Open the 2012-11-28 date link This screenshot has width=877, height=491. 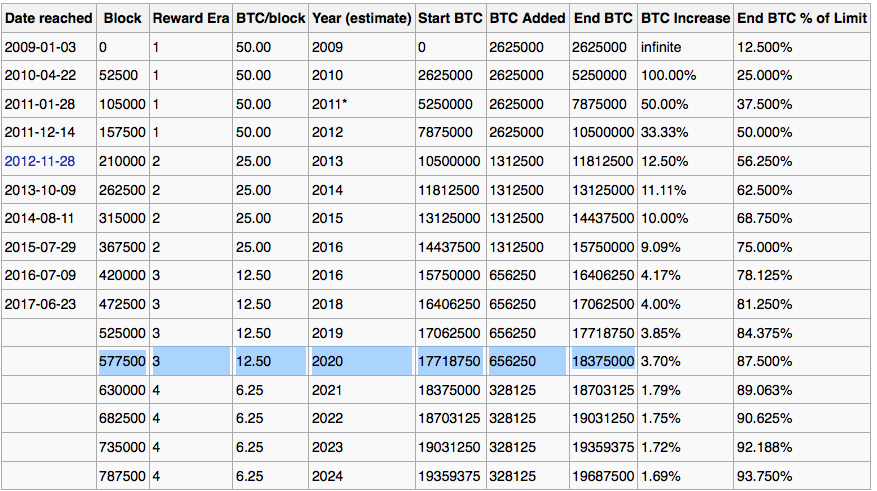click(39, 161)
